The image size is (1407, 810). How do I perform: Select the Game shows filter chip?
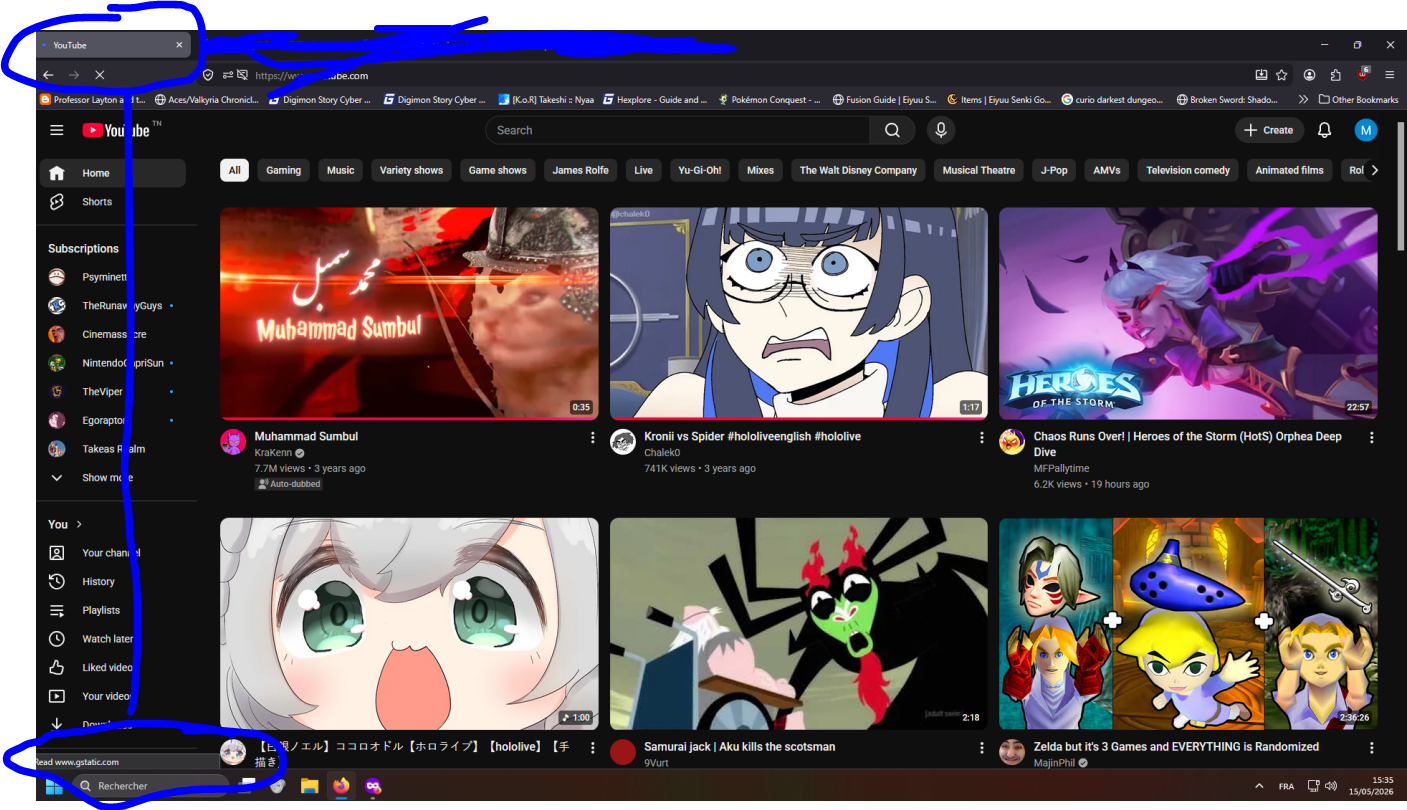coord(498,170)
